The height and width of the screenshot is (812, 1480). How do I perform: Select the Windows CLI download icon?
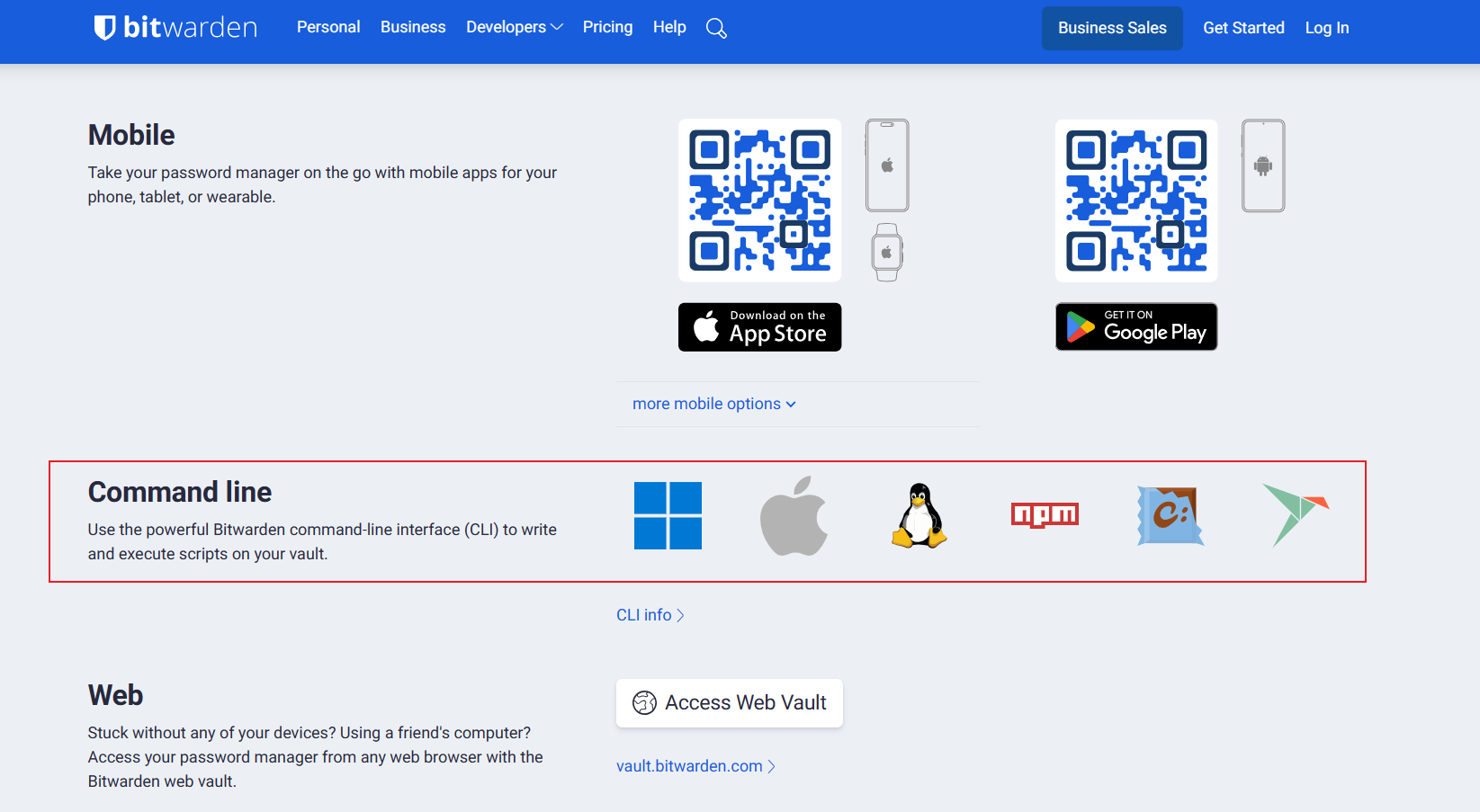(x=668, y=515)
